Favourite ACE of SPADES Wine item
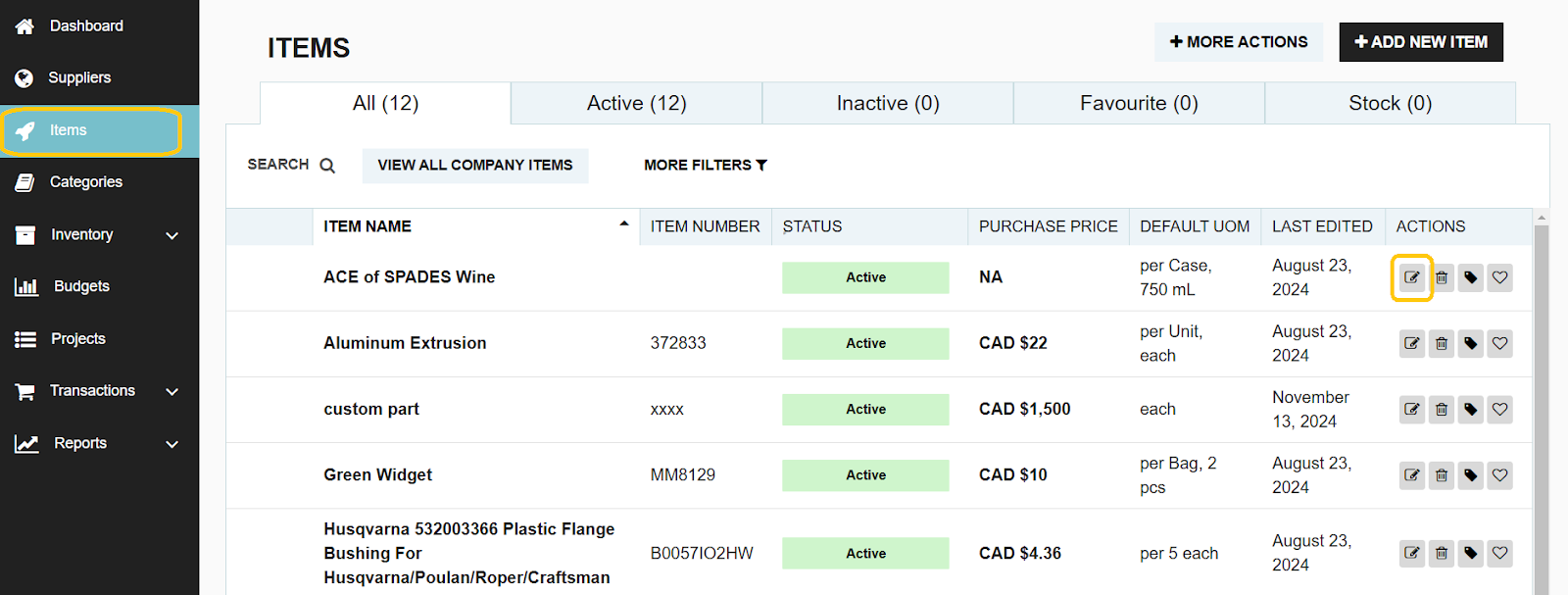1568x595 pixels. tap(1499, 277)
